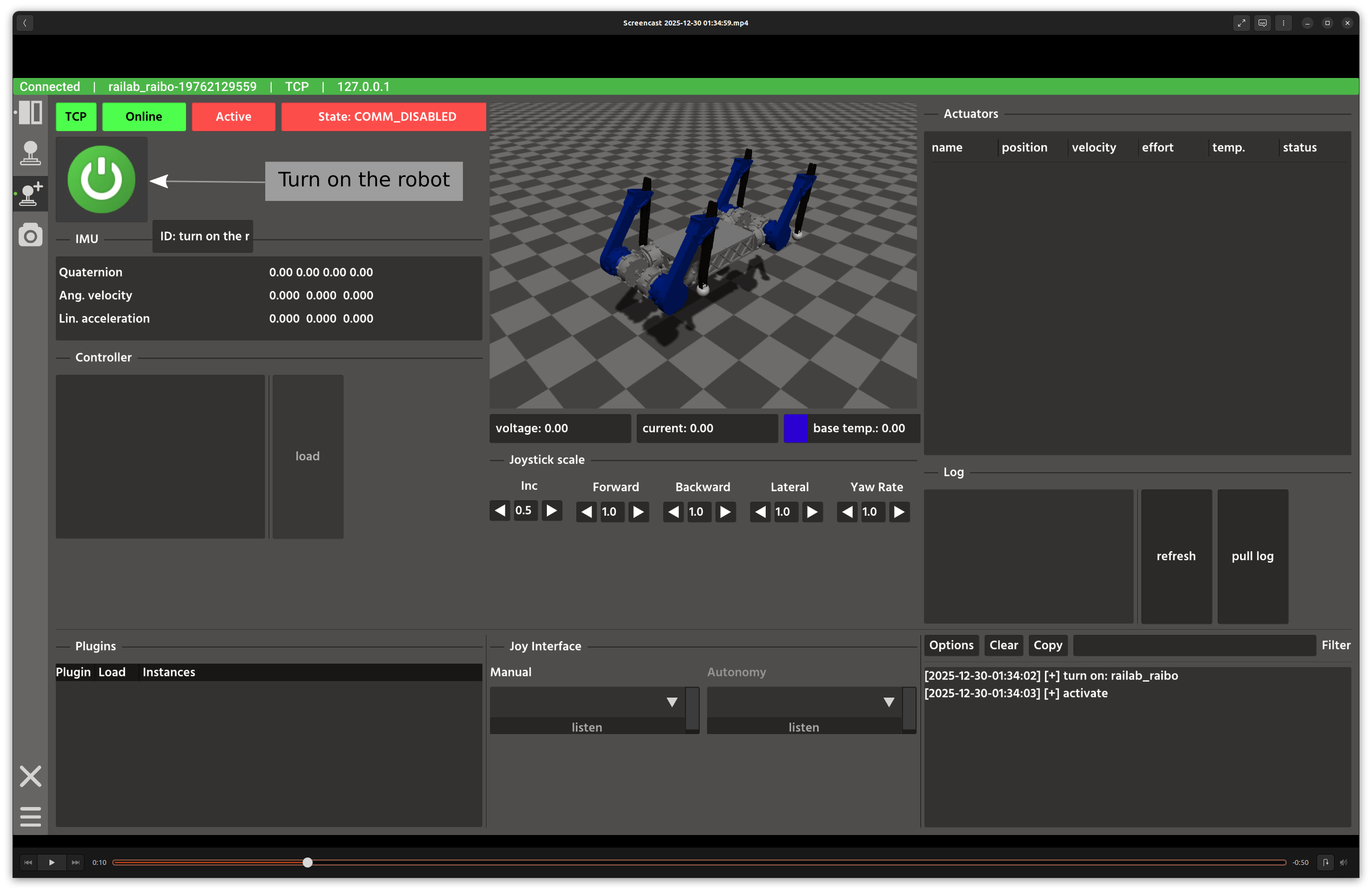1372x892 pixels.
Task: Expand the Manual joystick dropdown
Action: (x=672, y=702)
